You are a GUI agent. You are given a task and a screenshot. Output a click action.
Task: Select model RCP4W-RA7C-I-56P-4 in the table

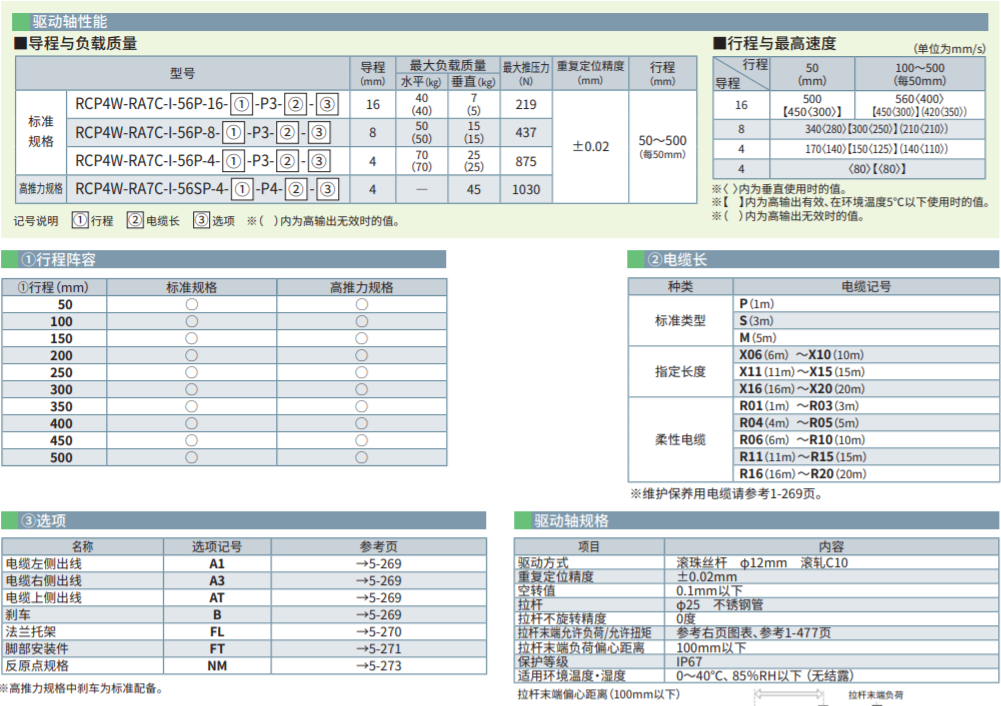click(x=203, y=161)
